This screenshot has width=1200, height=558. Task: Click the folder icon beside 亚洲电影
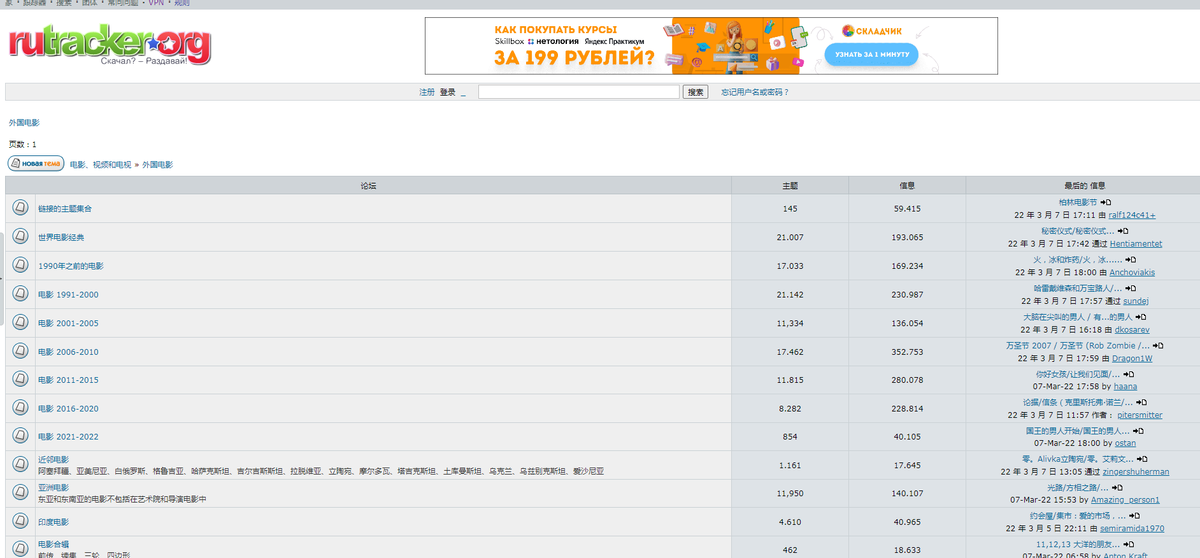coord(20,493)
